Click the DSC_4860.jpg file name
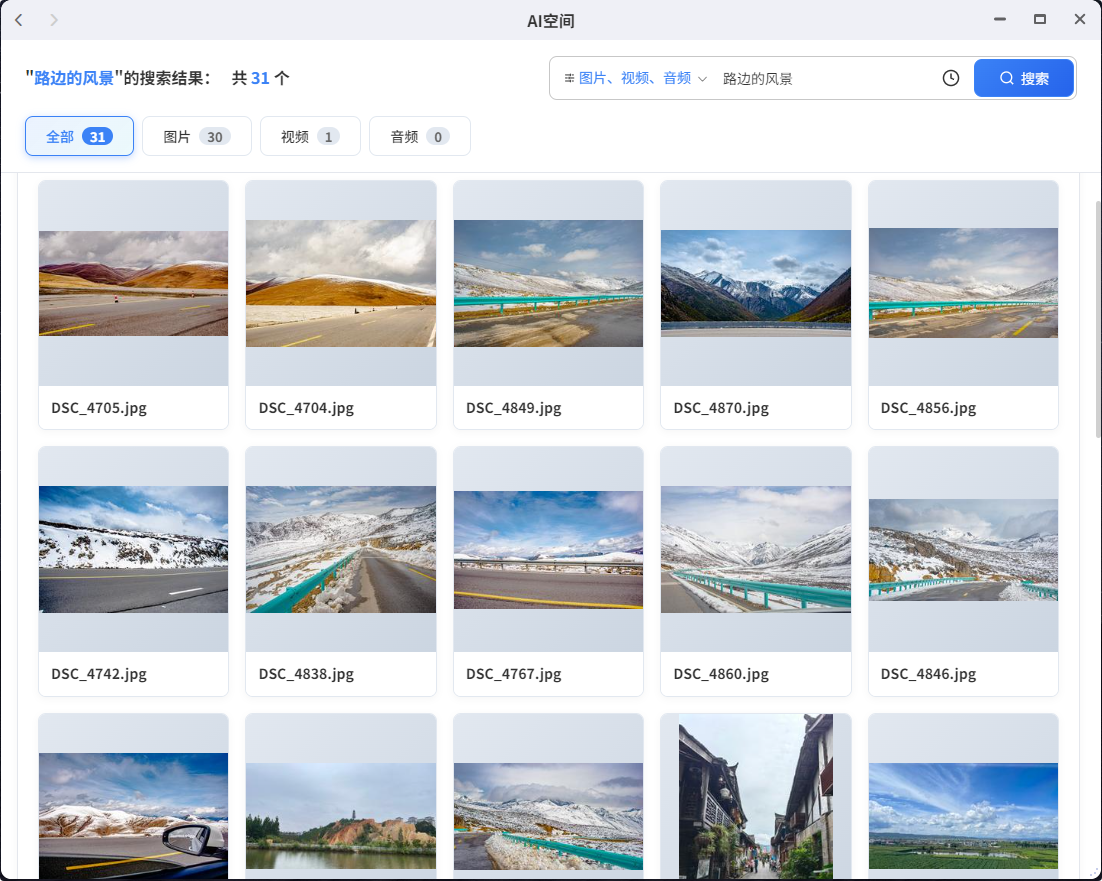Screen dimensions: 1102x881 point(721,674)
